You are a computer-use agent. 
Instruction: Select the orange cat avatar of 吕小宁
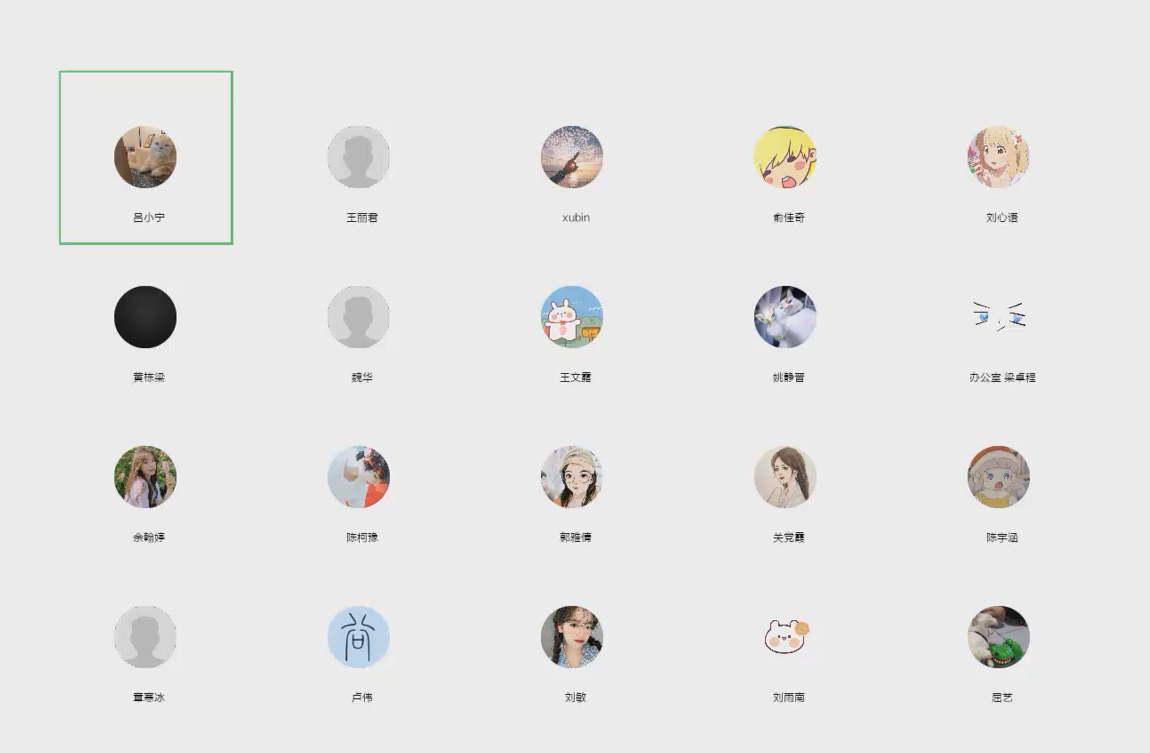pyautogui.click(x=145, y=157)
